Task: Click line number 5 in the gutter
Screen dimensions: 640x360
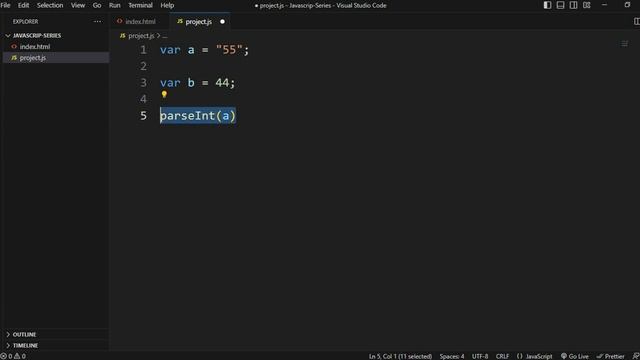Action: pyautogui.click(x=143, y=116)
